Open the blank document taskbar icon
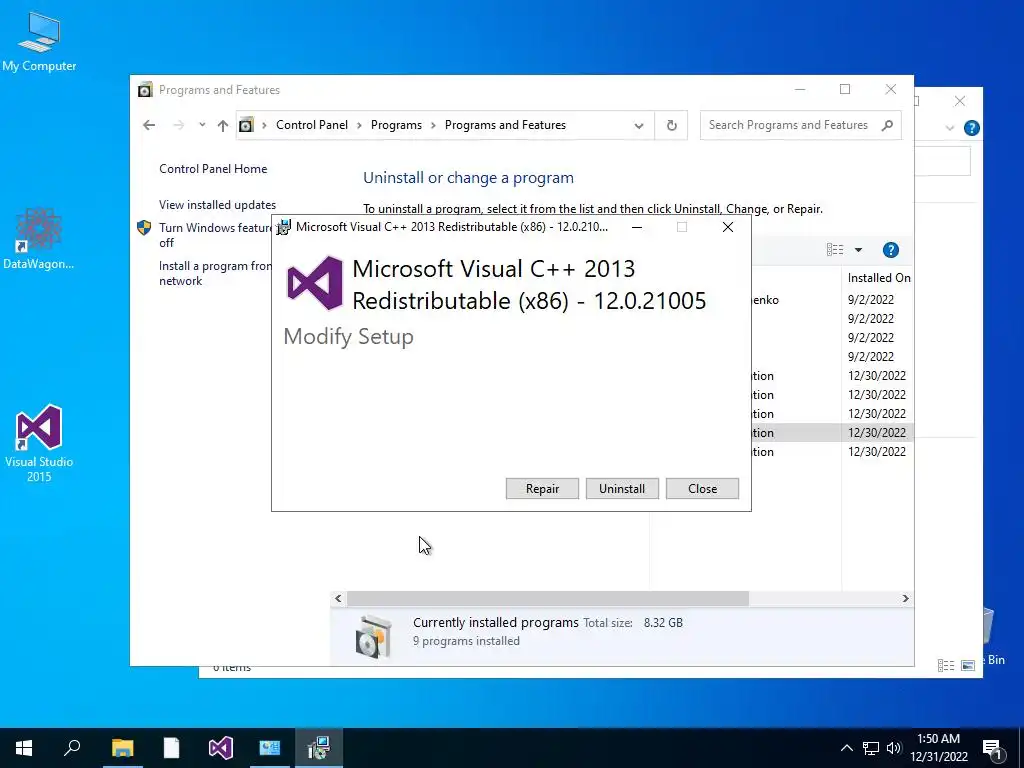 point(171,748)
